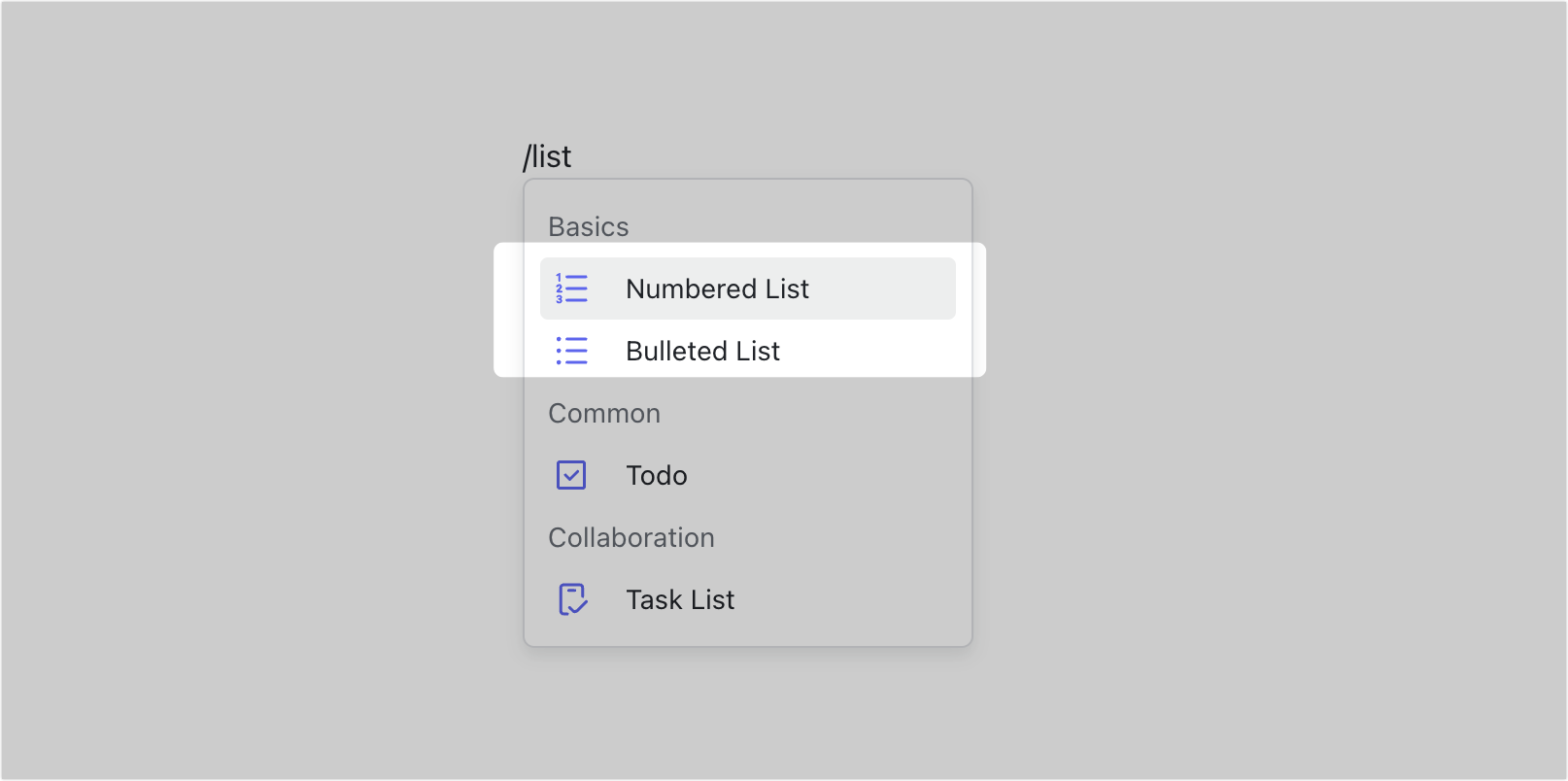Click the Todo menu entry label
This screenshot has width=1568, height=781.
(656, 475)
